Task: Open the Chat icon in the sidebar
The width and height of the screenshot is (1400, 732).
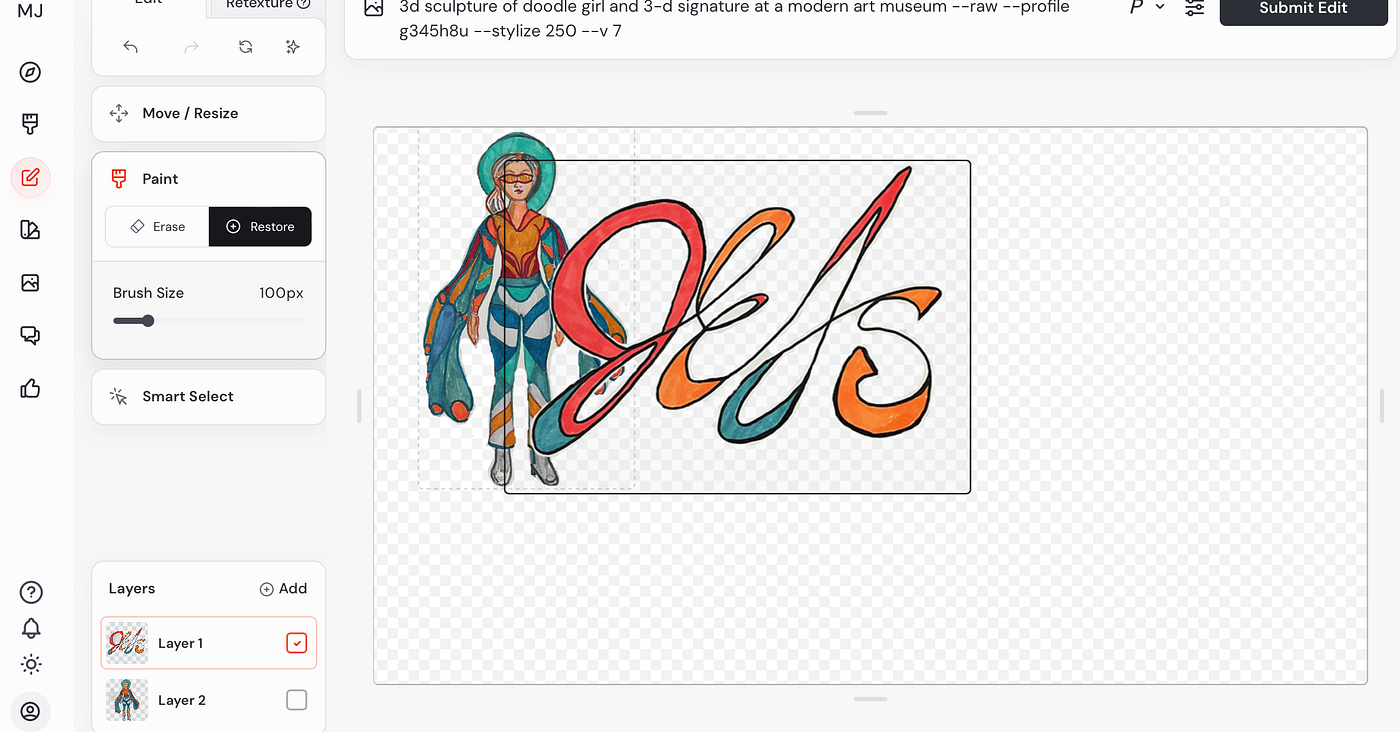Action: [x=29, y=335]
